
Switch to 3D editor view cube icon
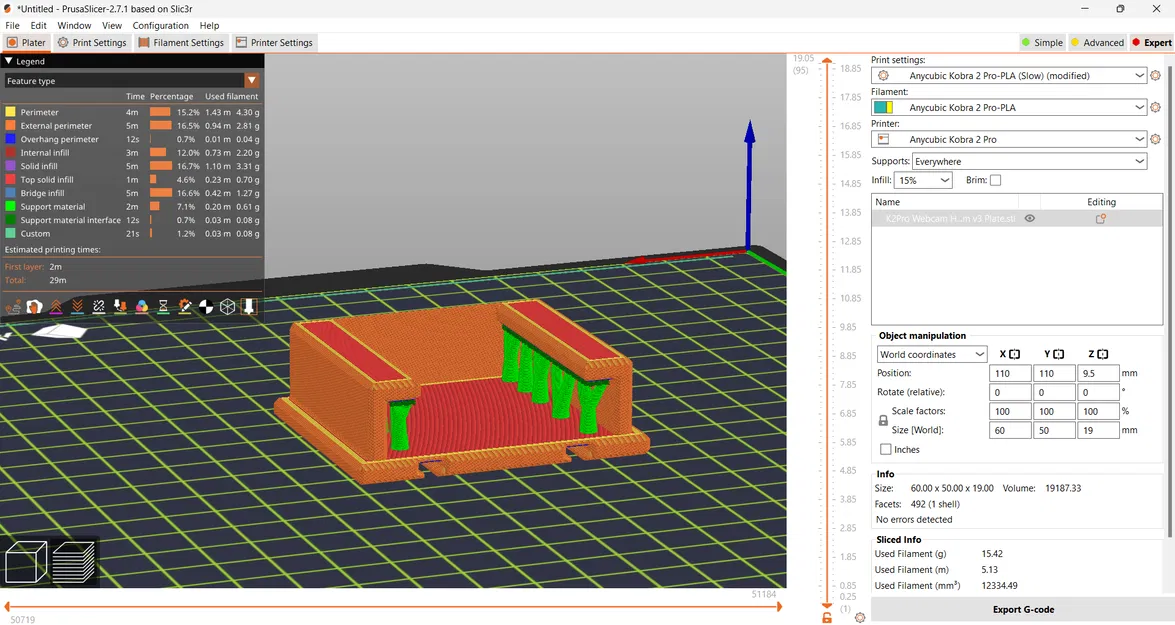point(26,562)
